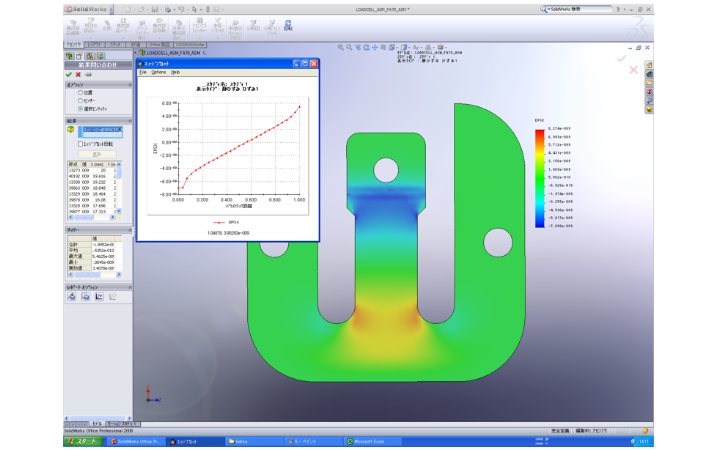Open the kekka folder taskbar button
The width and height of the screenshot is (720, 450).
[x=254, y=441]
